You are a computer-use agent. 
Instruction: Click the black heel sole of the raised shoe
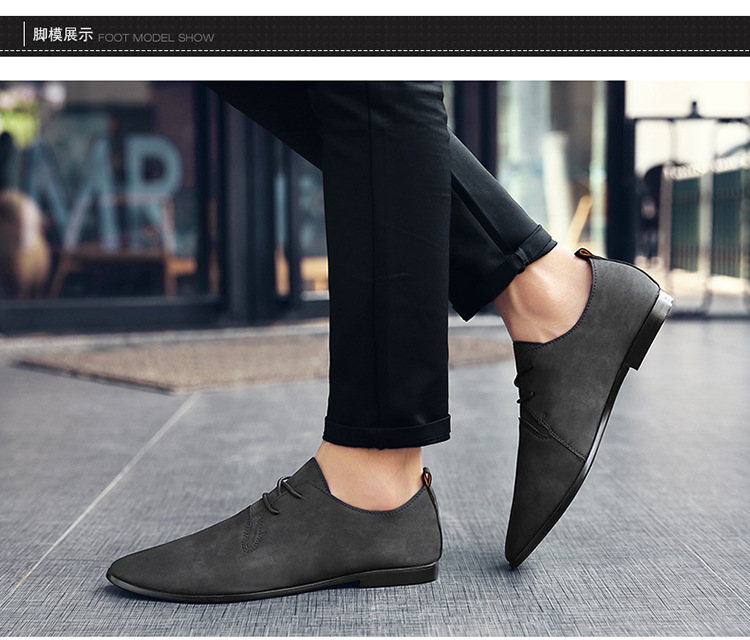click(x=649, y=327)
